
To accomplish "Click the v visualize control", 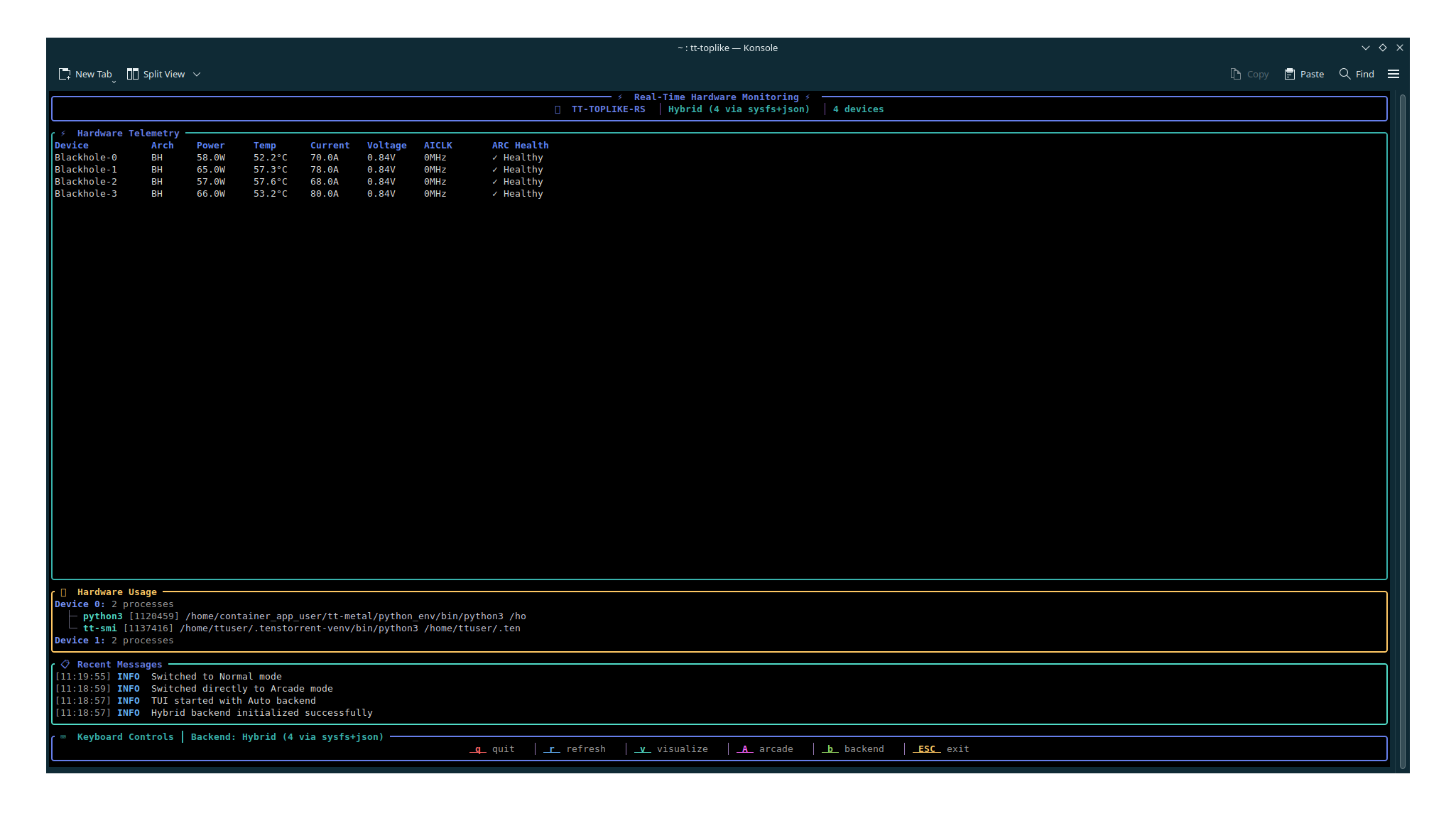I will tap(671, 749).
